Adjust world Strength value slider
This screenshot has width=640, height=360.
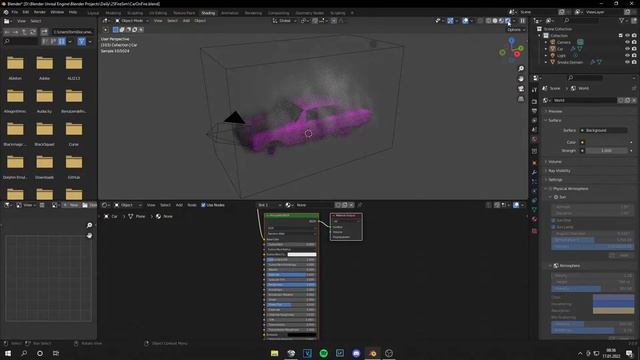point(607,151)
